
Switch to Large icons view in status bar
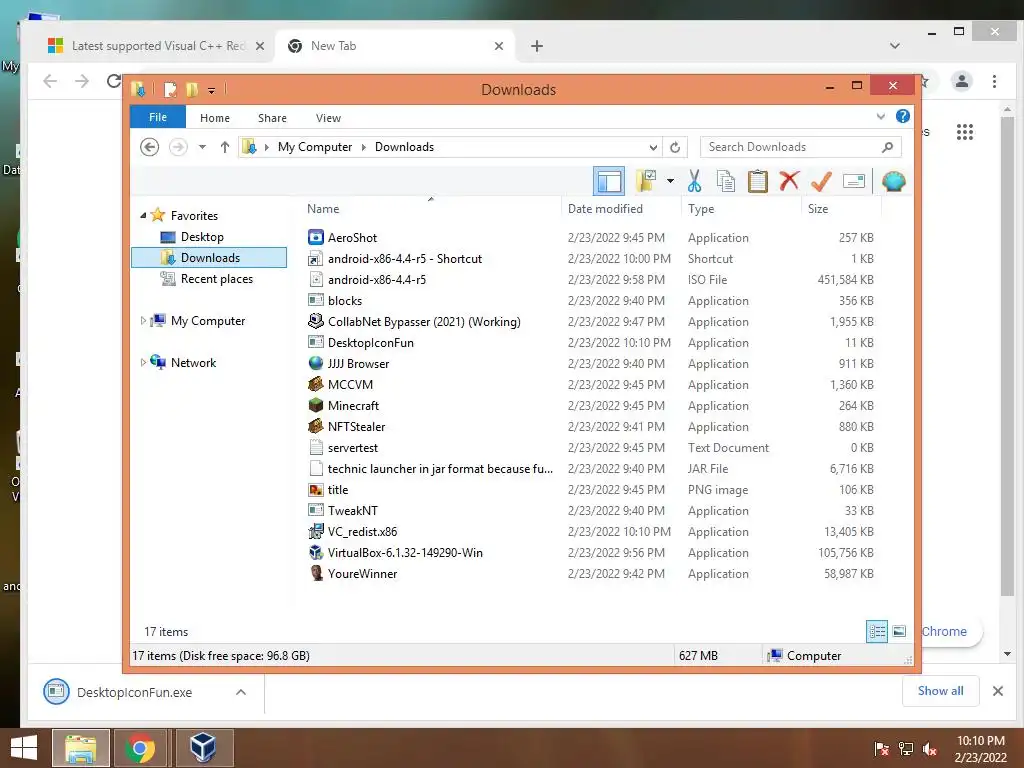pos(899,632)
